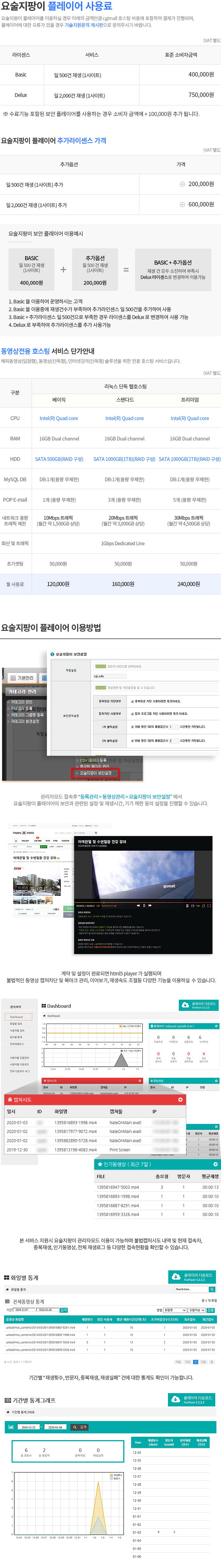Click the video player fullscreen icon
The width and height of the screenshot is (221, 1568).
pos(209,906)
